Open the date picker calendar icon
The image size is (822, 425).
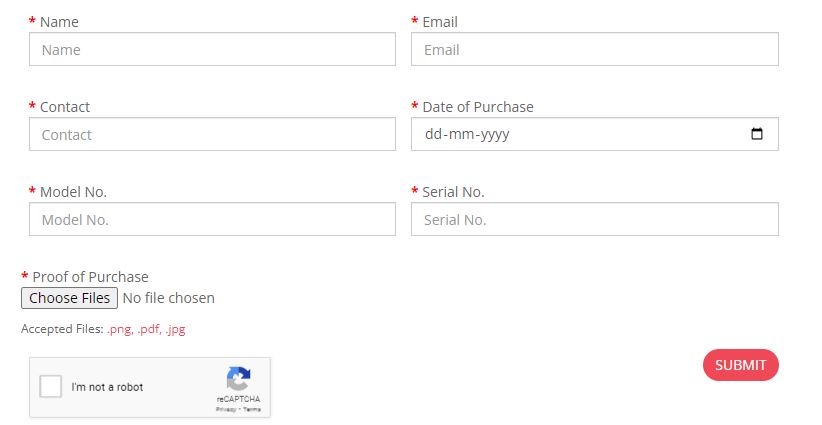[x=757, y=134]
